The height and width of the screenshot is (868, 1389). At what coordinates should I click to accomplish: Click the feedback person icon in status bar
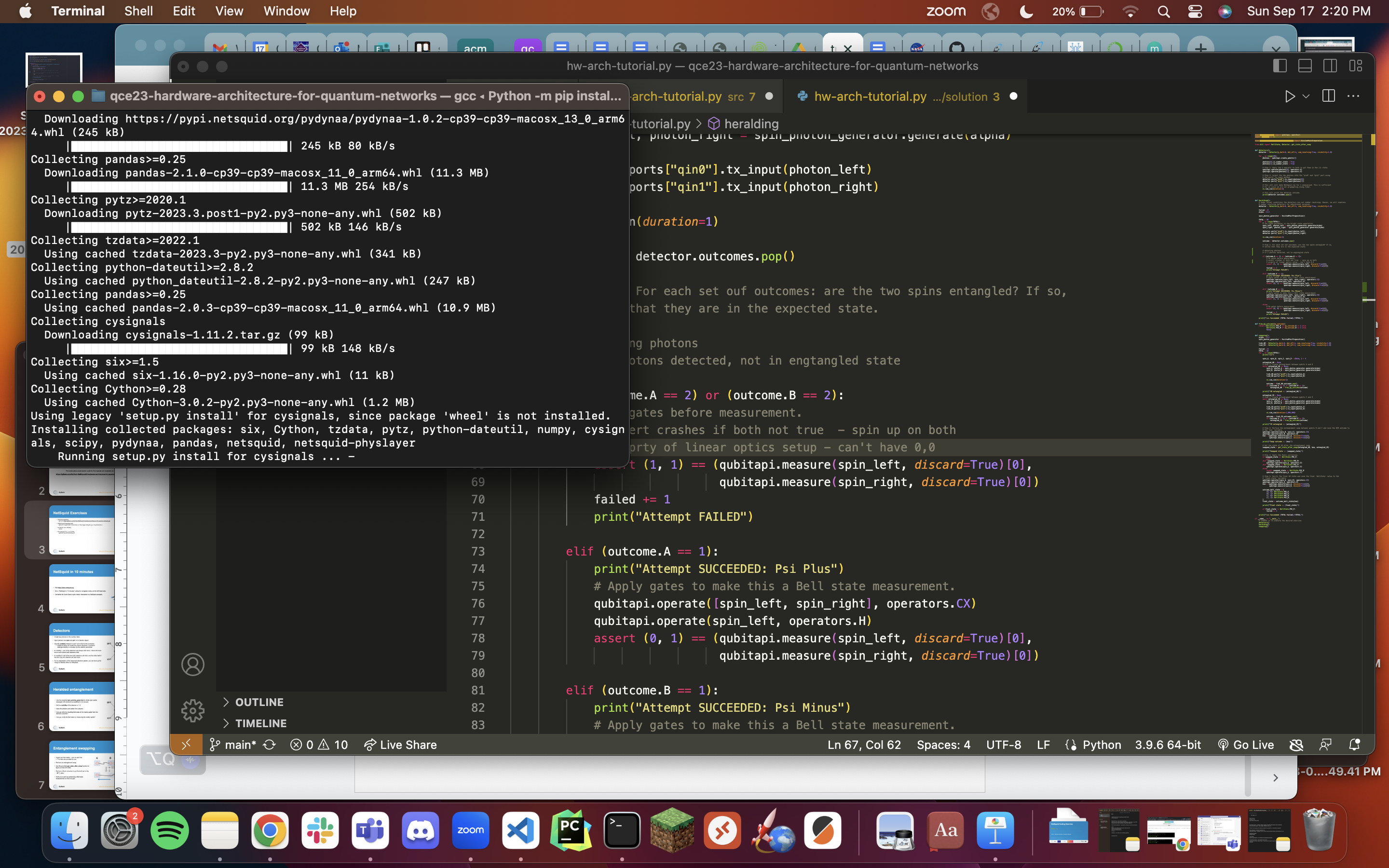click(x=1325, y=745)
